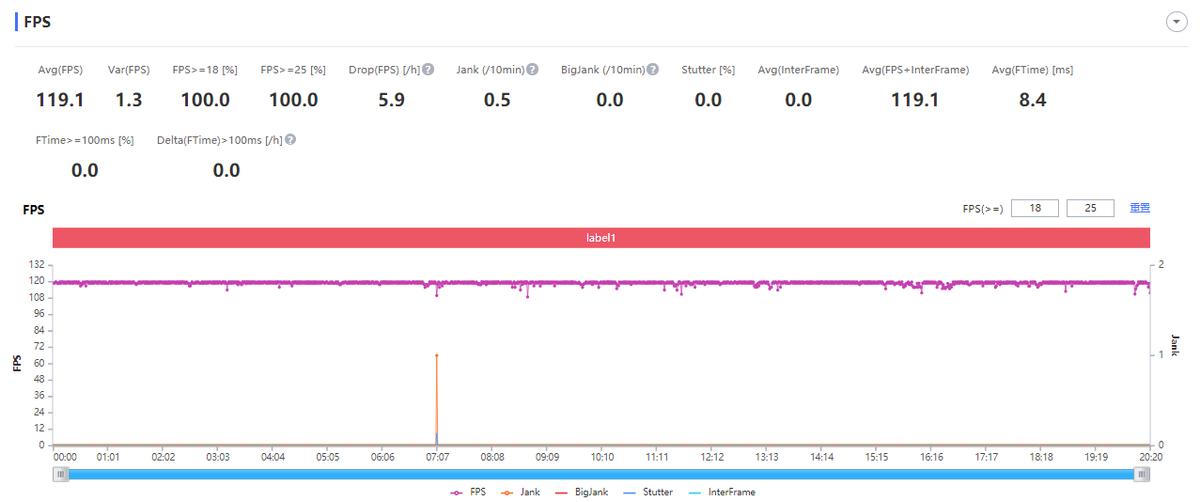Click the FPS section title at top
This screenshot has width=1200, height=502.
[x=38, y=21]
